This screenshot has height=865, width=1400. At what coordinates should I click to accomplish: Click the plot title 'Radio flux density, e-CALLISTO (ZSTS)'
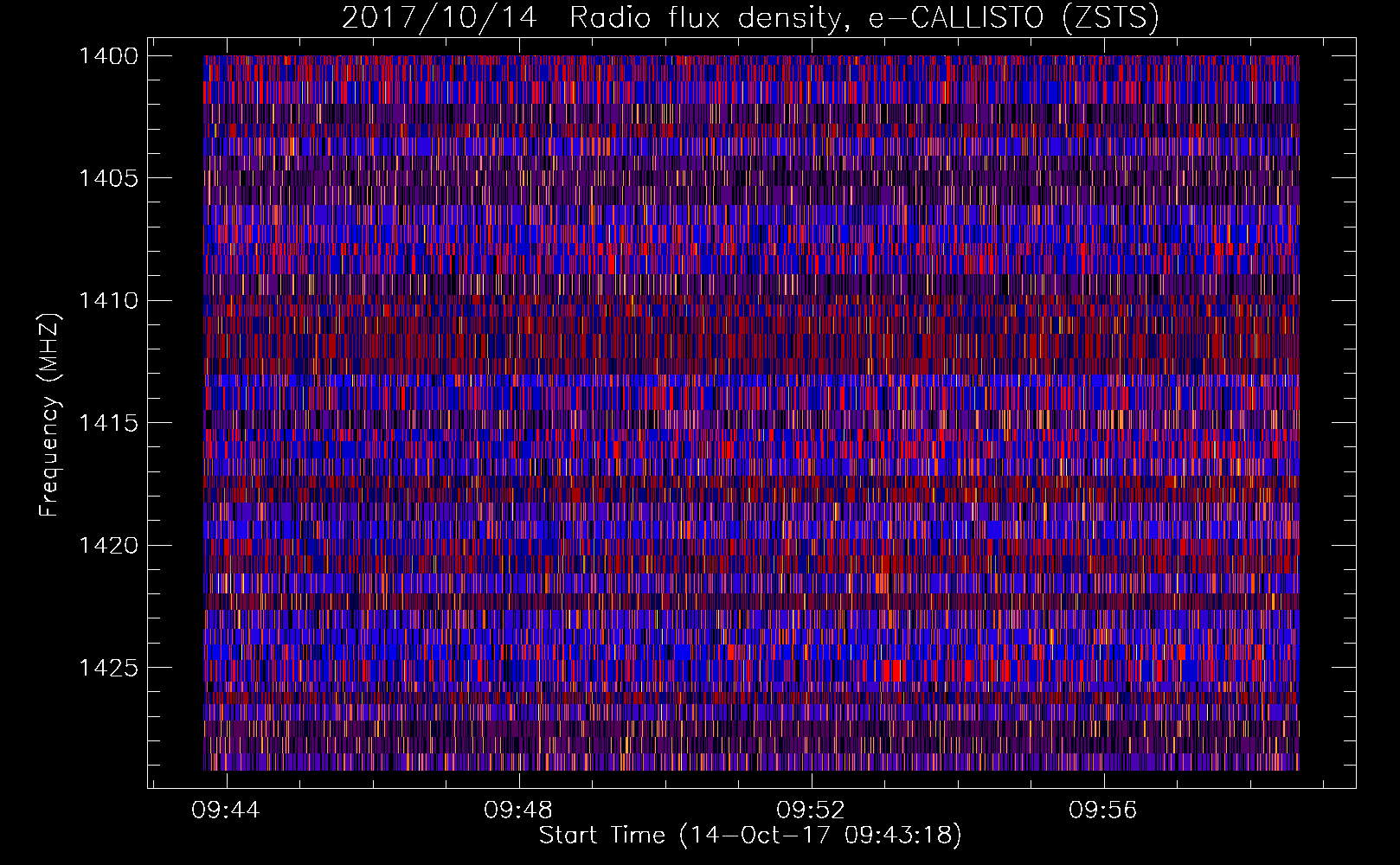tap(864, 18)
